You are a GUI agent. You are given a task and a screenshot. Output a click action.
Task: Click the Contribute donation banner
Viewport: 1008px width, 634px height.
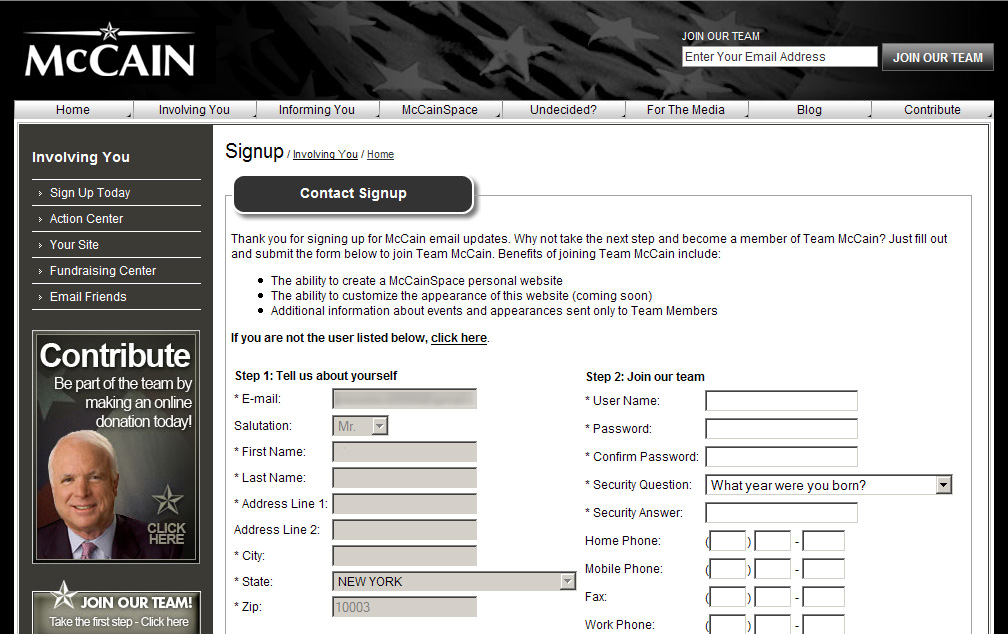[116, 447]
